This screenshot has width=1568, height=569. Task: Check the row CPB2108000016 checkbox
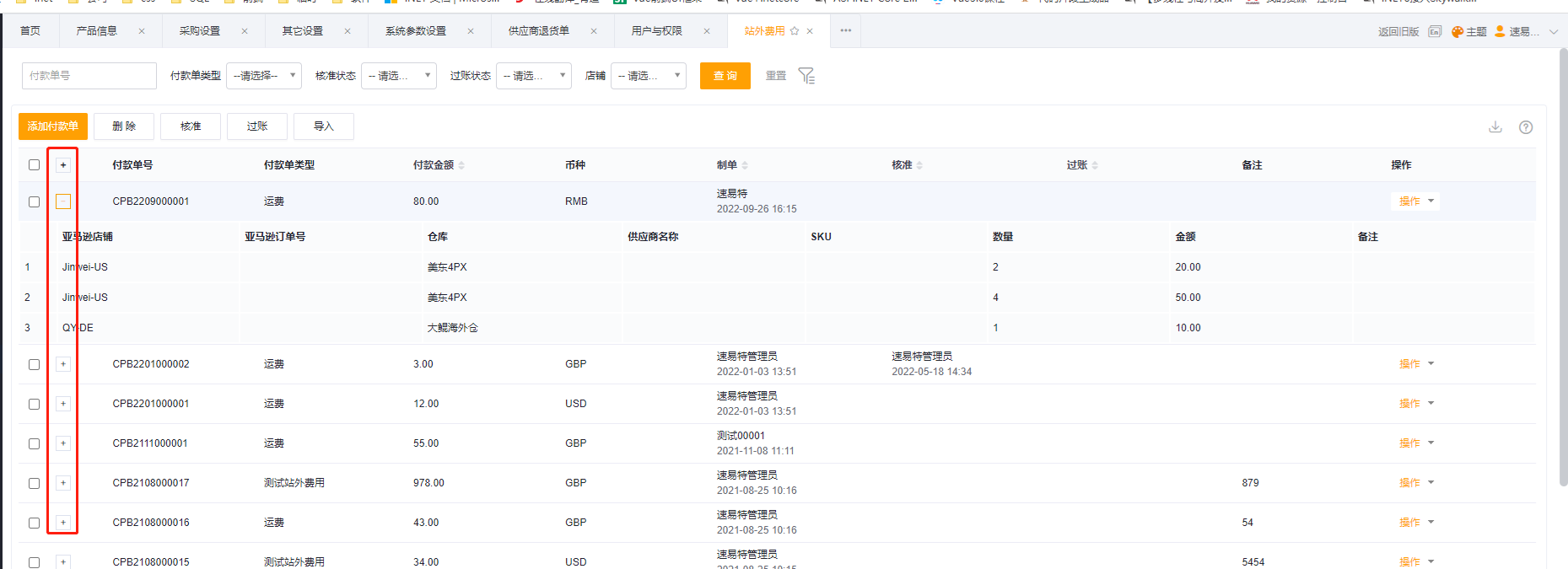(34, 523)
